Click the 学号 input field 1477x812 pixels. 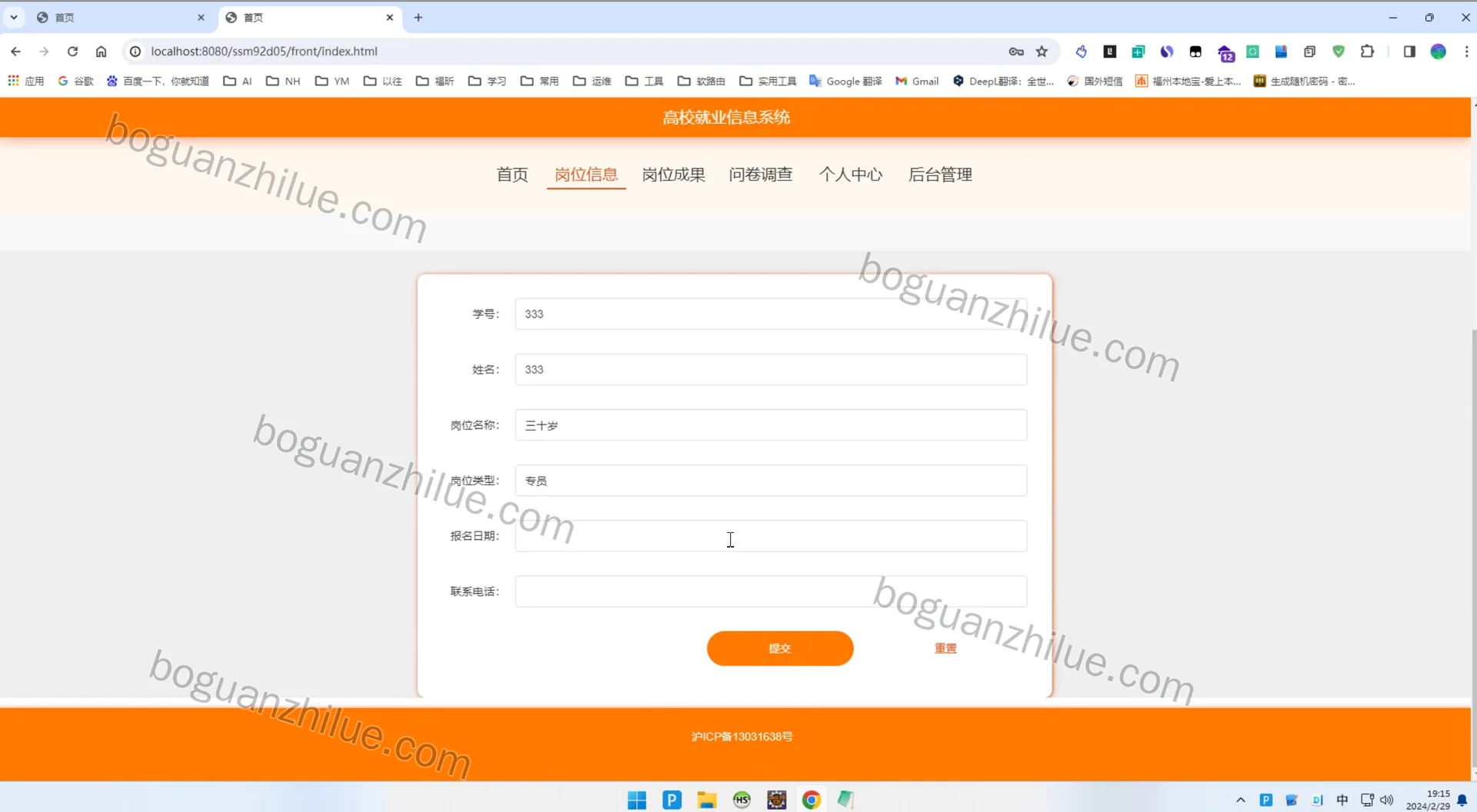(771, 314)
